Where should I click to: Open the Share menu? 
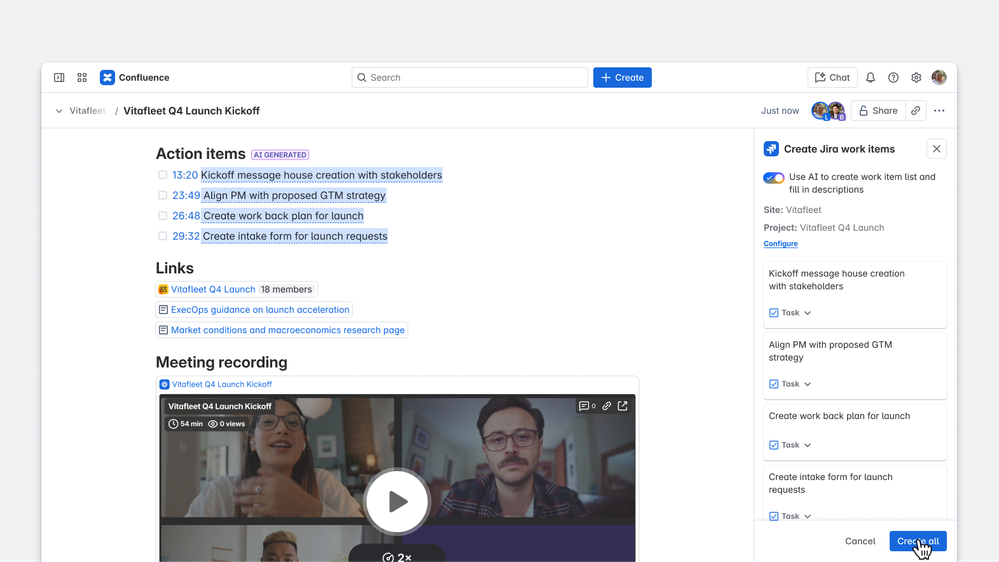click(x=878, y=111)
